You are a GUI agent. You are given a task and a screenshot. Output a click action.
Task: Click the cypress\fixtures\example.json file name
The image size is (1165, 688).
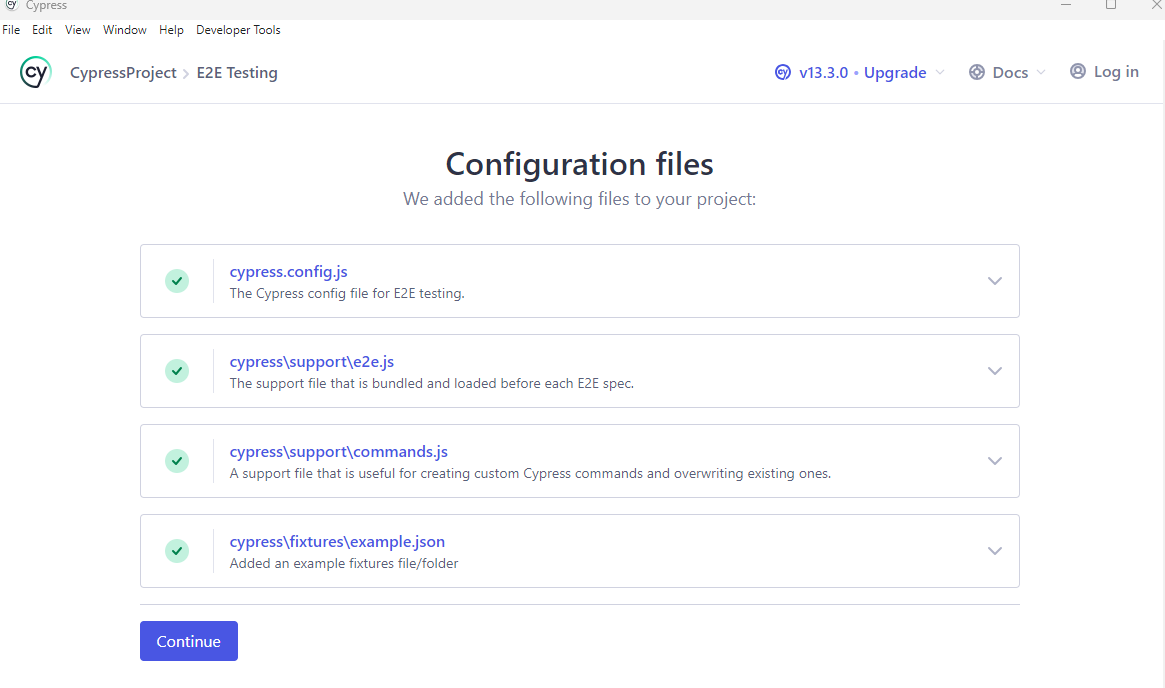(337, 542)
